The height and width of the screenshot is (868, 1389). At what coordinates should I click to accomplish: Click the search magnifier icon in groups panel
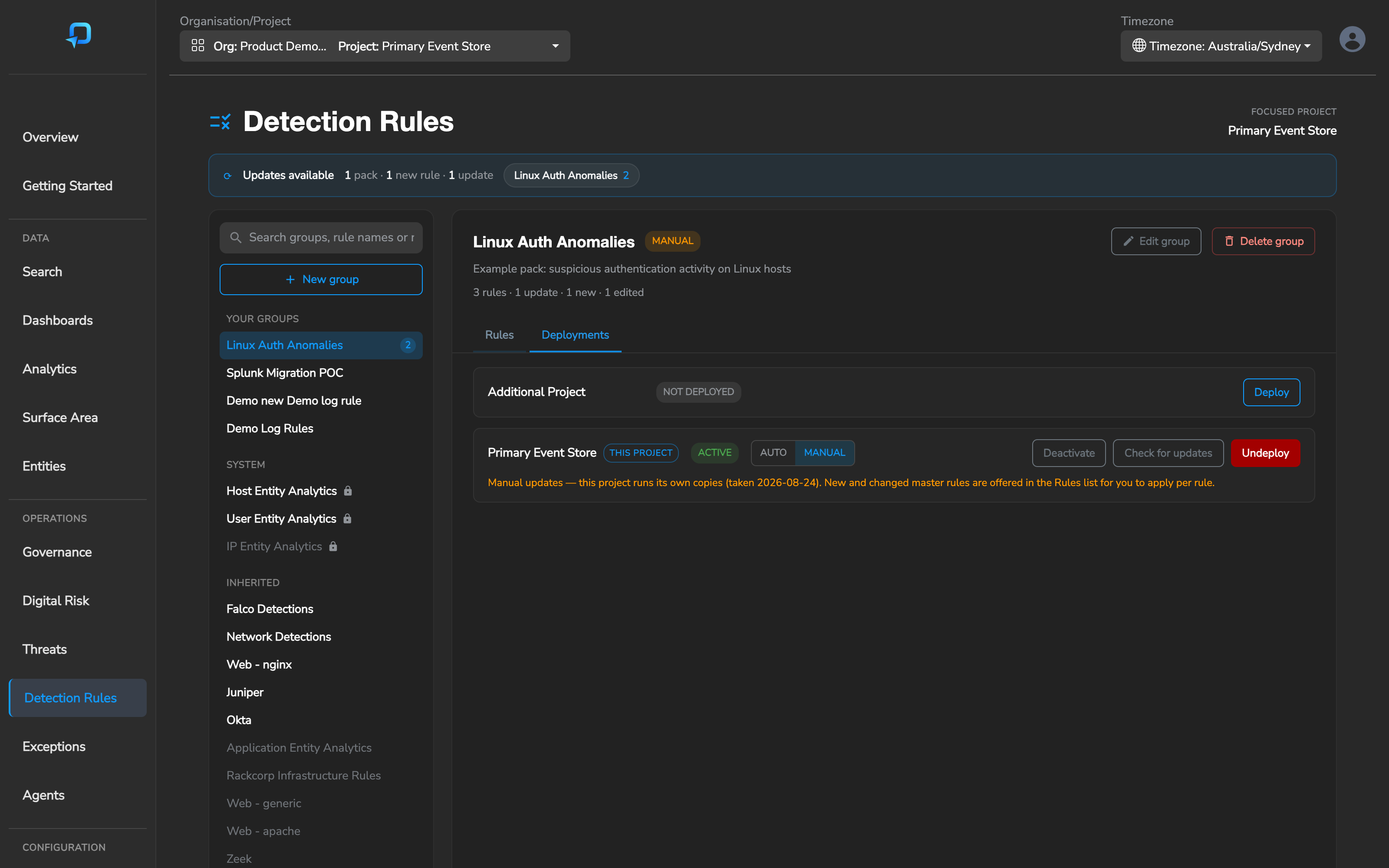click(x=235, y=238)
